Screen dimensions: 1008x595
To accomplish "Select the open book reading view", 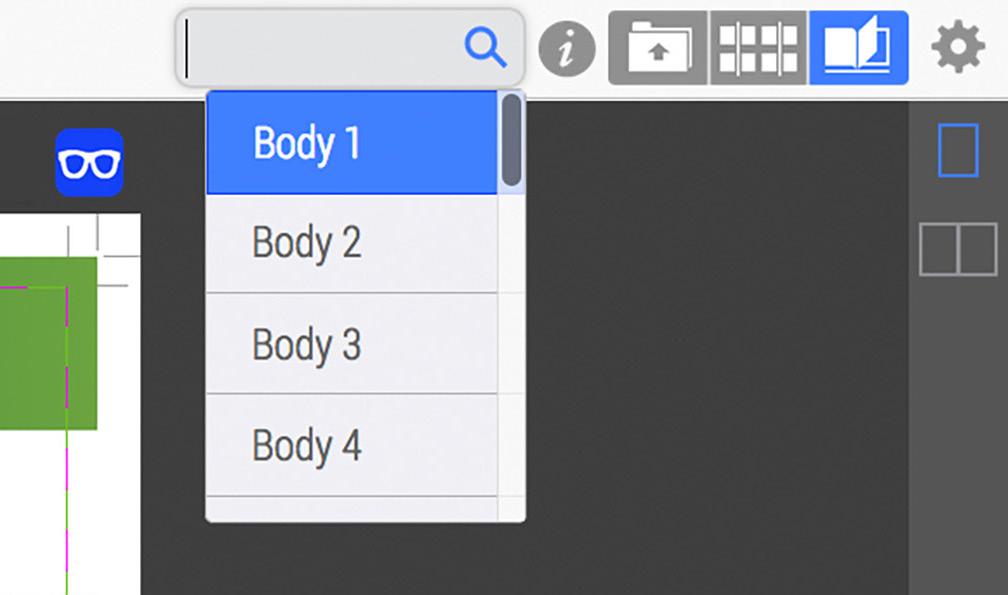I will pyautogui.click(x=858, y=48).
